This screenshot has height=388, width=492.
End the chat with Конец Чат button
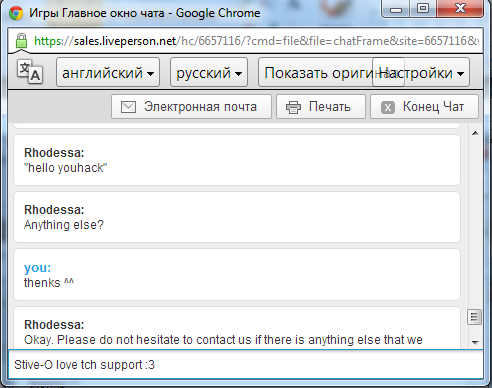click(x=424, y=107)
